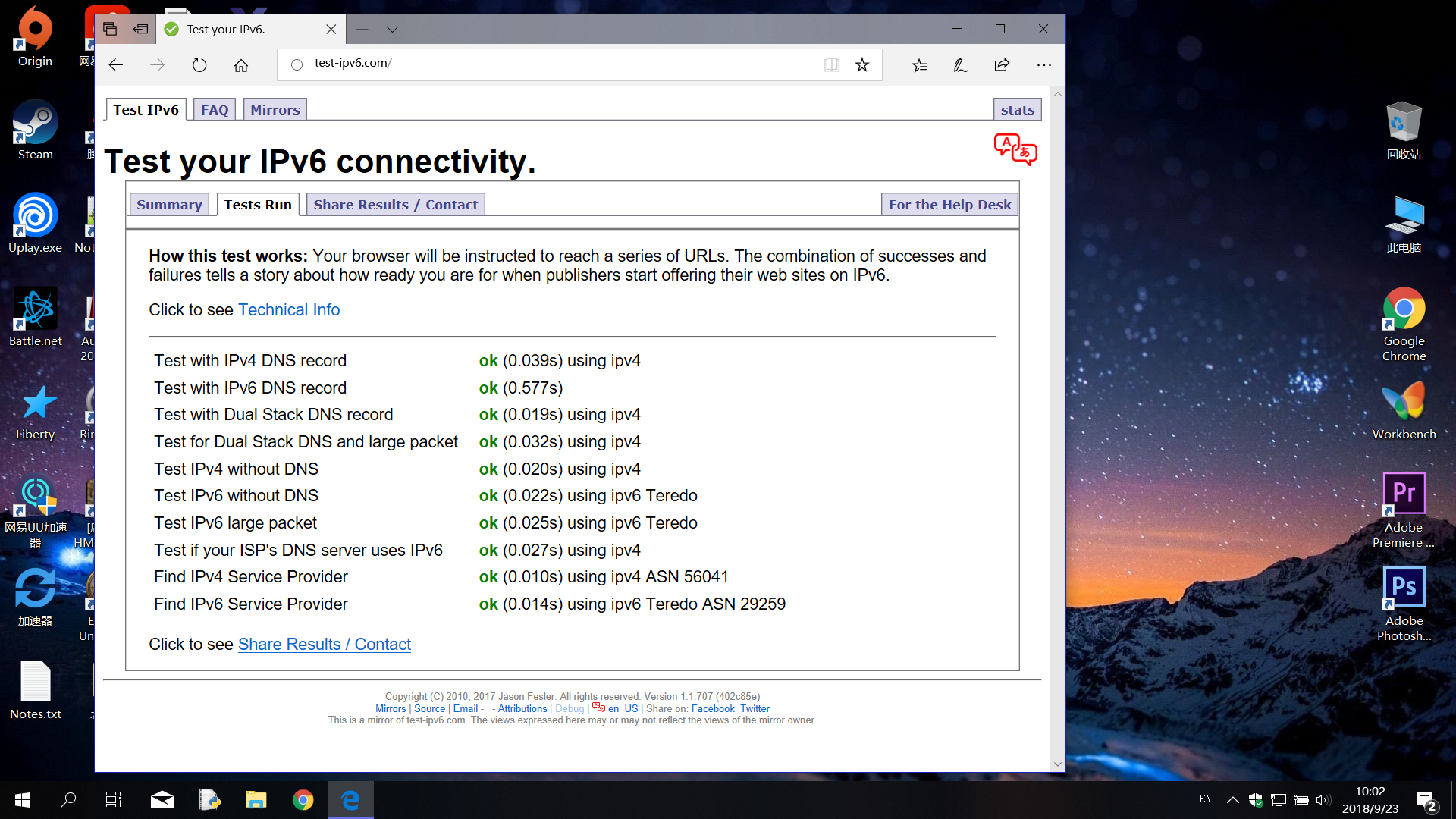Viewport: 1456px width, 819px height.
Task: Click the Edge refresh page icon
Action: tap(199, 65)
